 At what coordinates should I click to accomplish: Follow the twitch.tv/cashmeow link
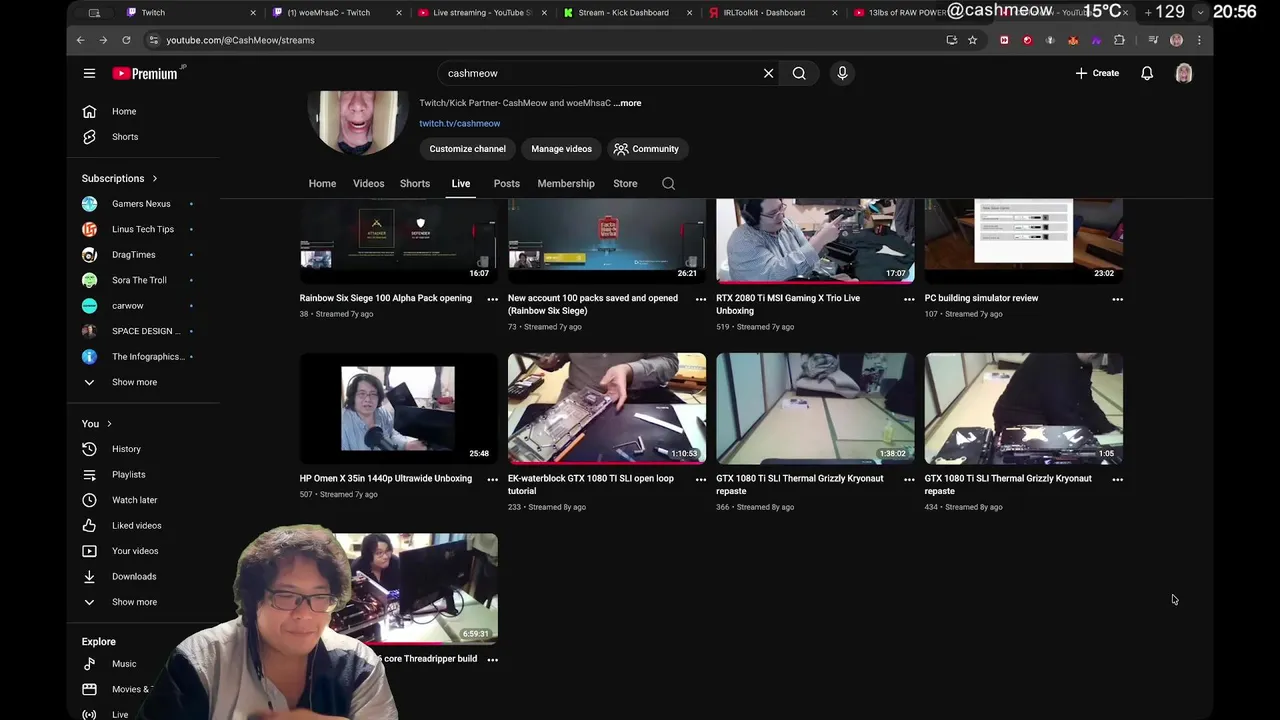click(460, 124)
